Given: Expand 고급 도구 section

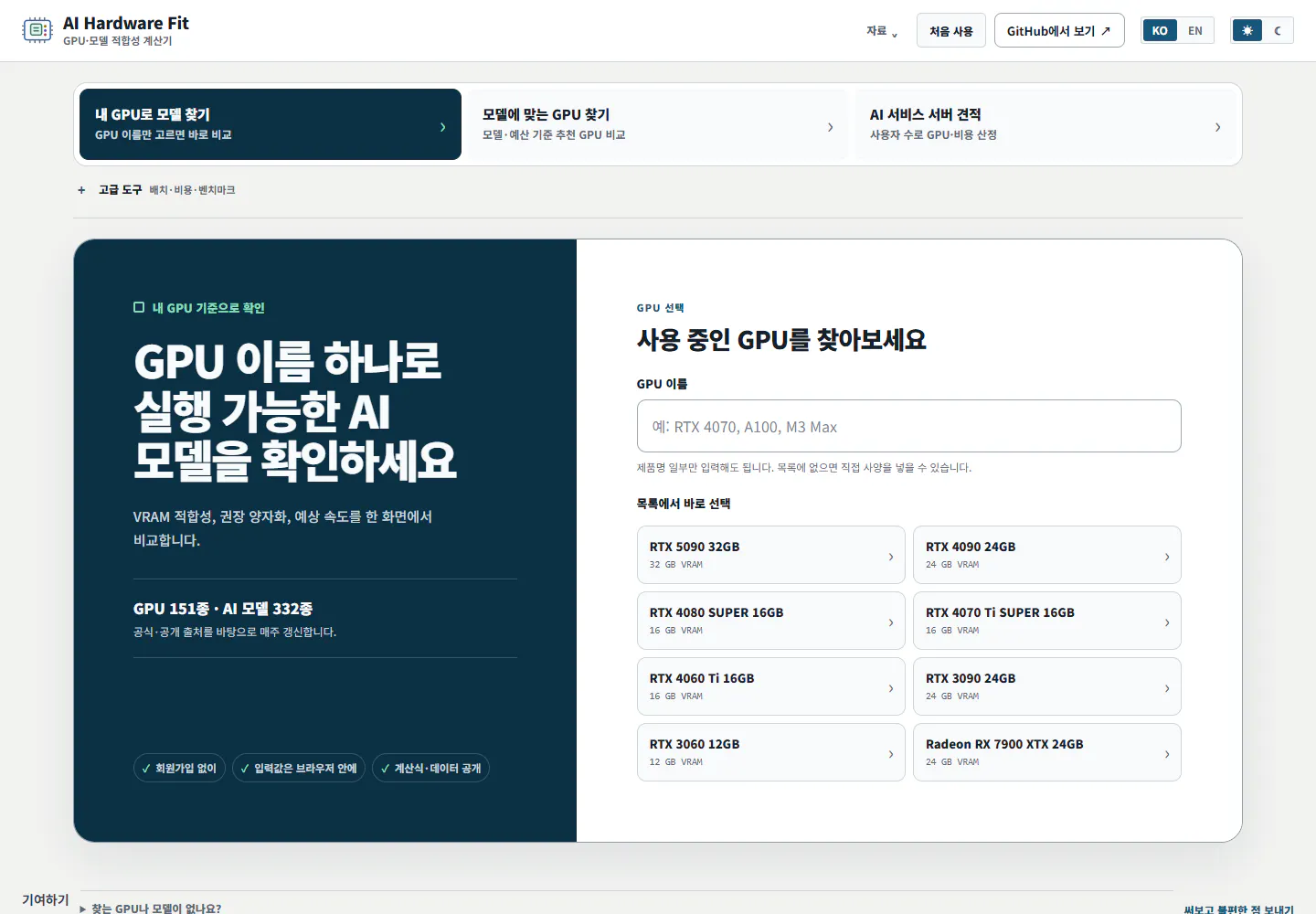Looking at the screenshot, I should point(156,189).
